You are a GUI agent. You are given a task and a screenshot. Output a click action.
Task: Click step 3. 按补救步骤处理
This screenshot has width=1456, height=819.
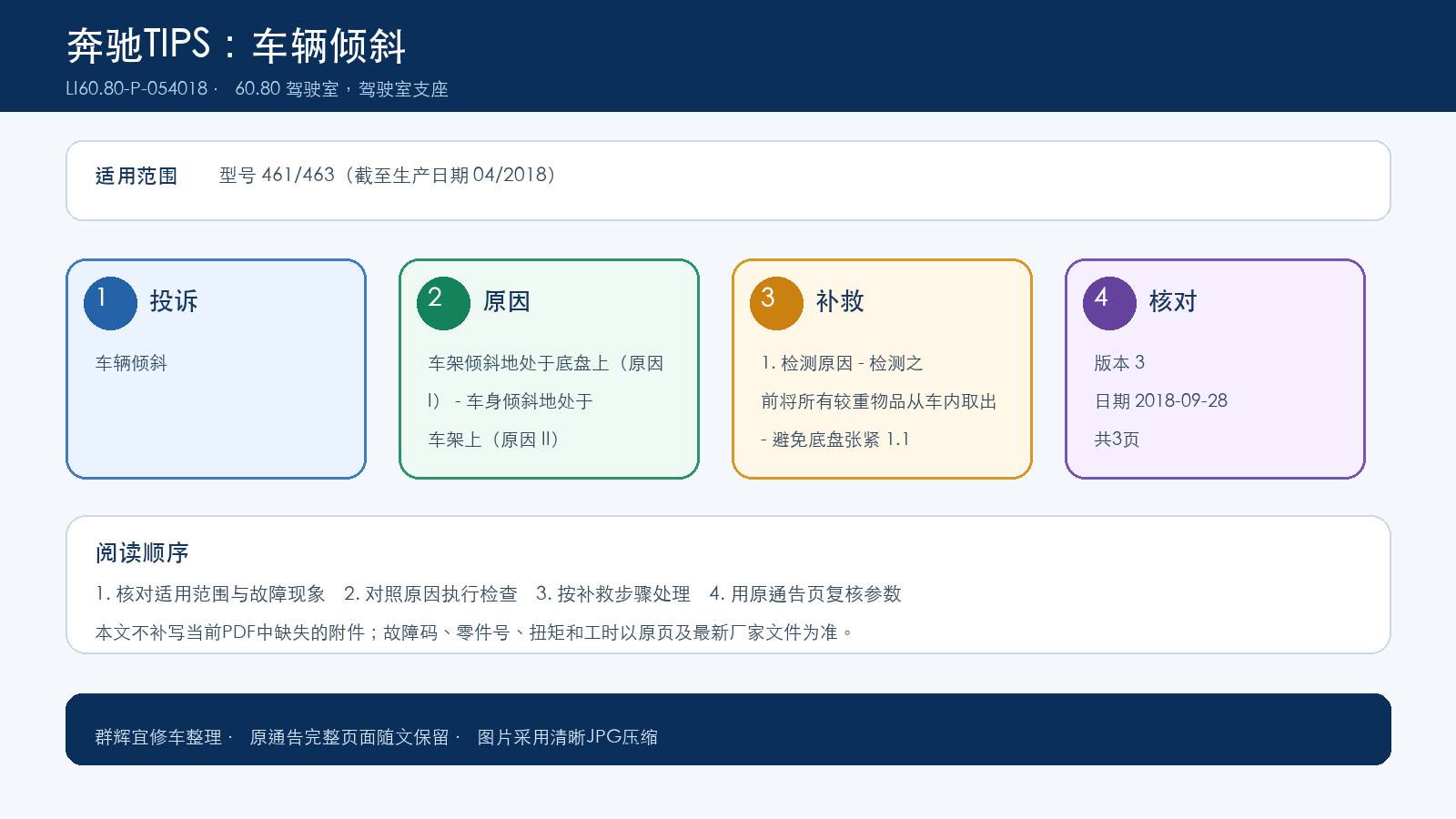point(613,594)
